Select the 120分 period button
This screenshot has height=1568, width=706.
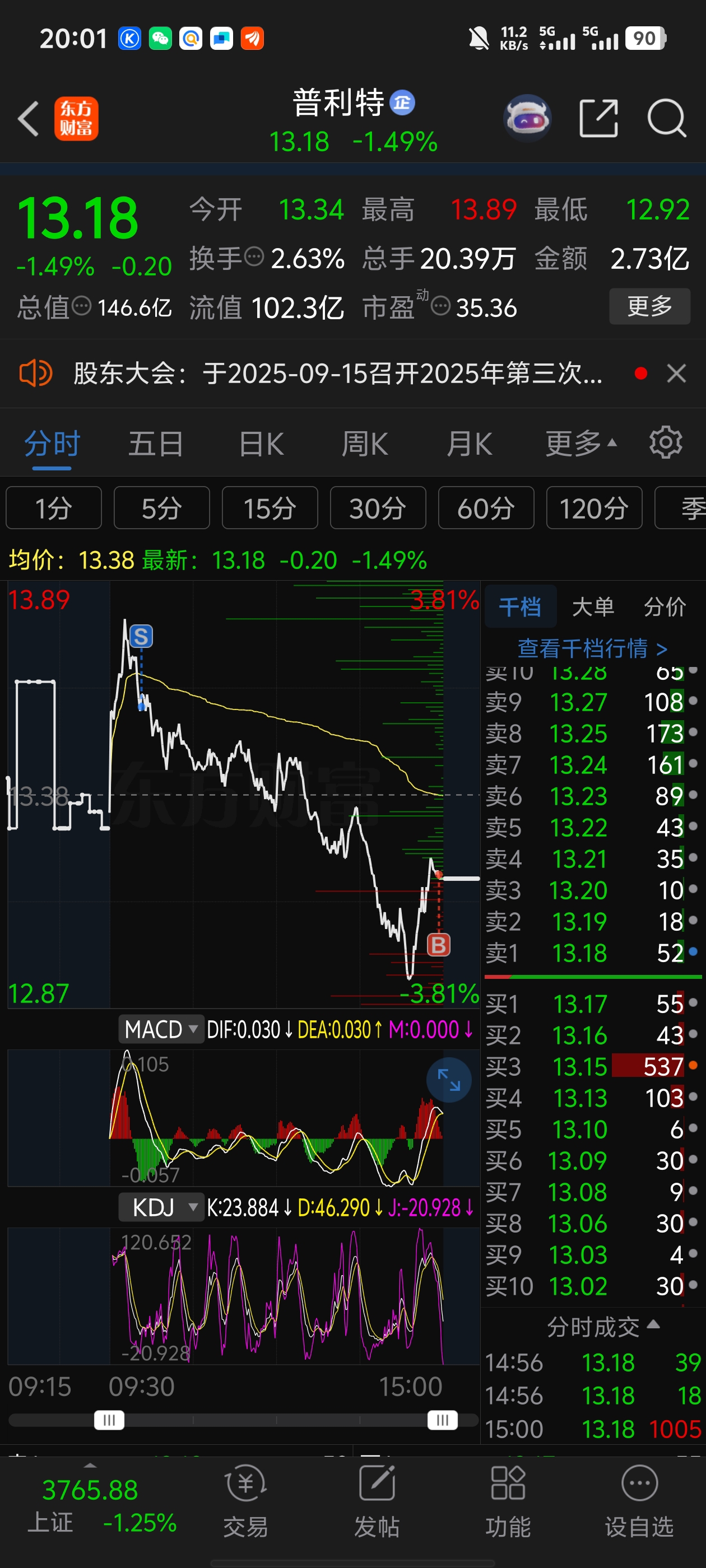click(594, 508)
